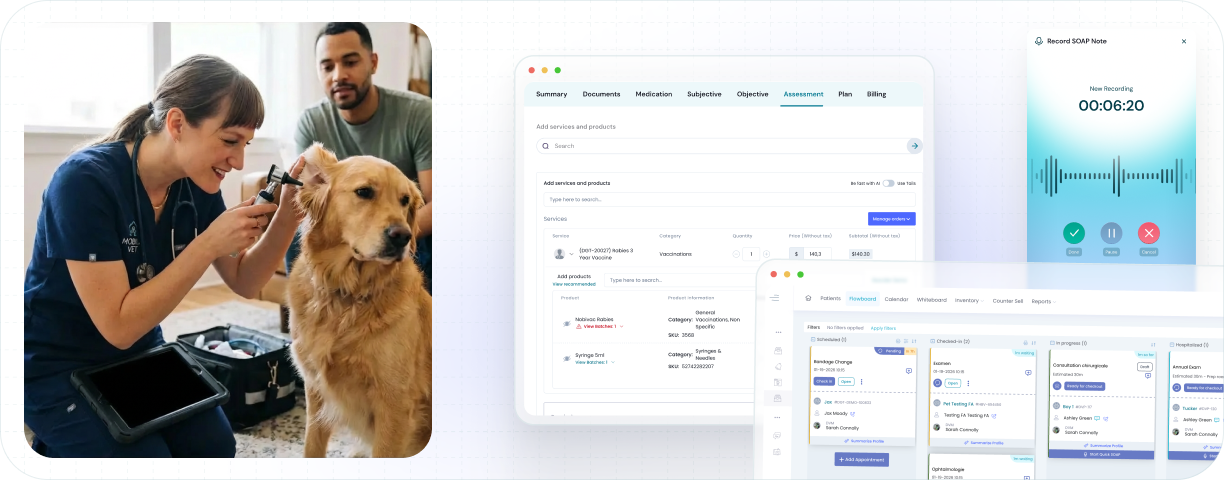Click the services 'Type here to search' field
This screenshot has width=1224, height=480.
tap(729, 199)
